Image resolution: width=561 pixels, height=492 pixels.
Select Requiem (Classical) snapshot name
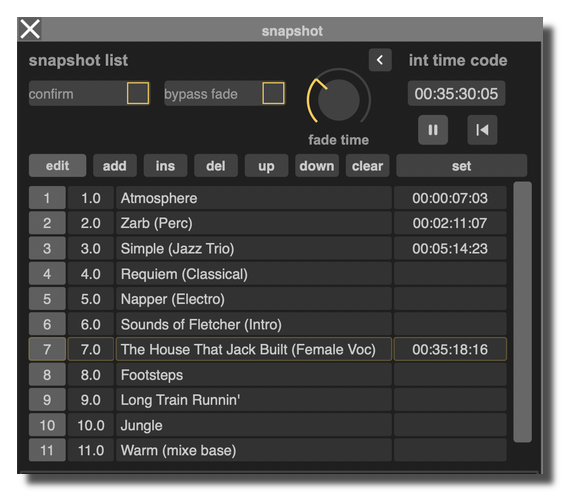click(x=254, y=274)
